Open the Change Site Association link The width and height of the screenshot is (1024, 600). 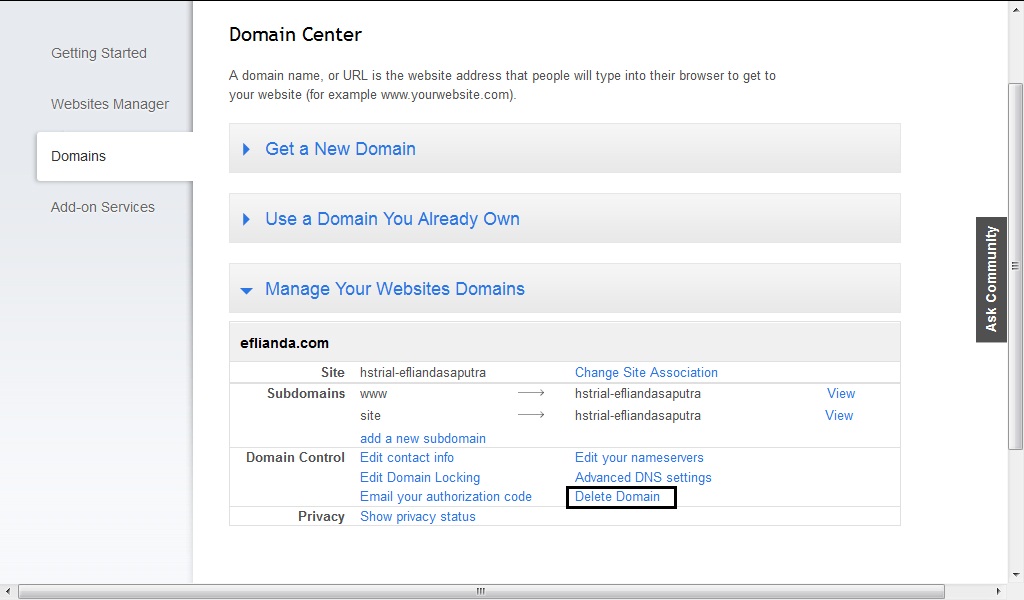click(646, 372)
